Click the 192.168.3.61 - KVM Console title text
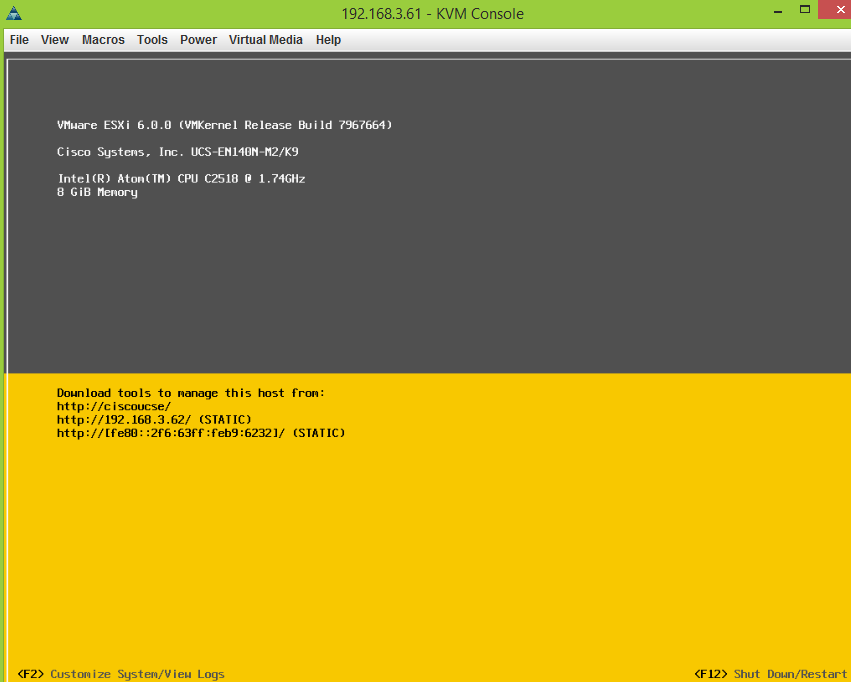The height and width of the screenshot is (682, 851). click(433, 14)
